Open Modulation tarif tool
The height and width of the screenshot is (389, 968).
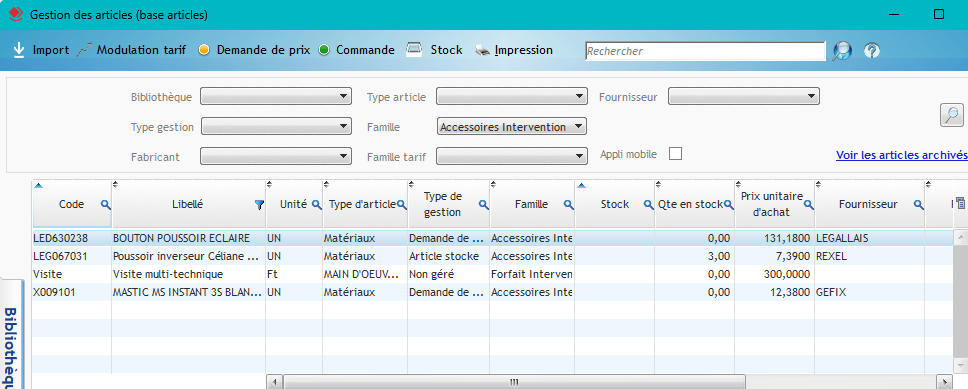[131, 50]
